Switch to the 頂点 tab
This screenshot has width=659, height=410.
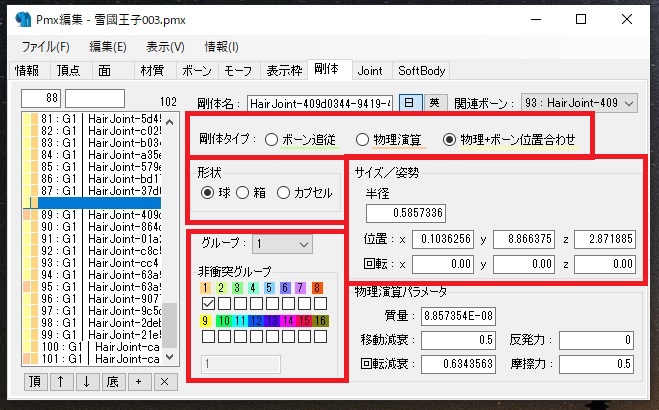[69, 71]
